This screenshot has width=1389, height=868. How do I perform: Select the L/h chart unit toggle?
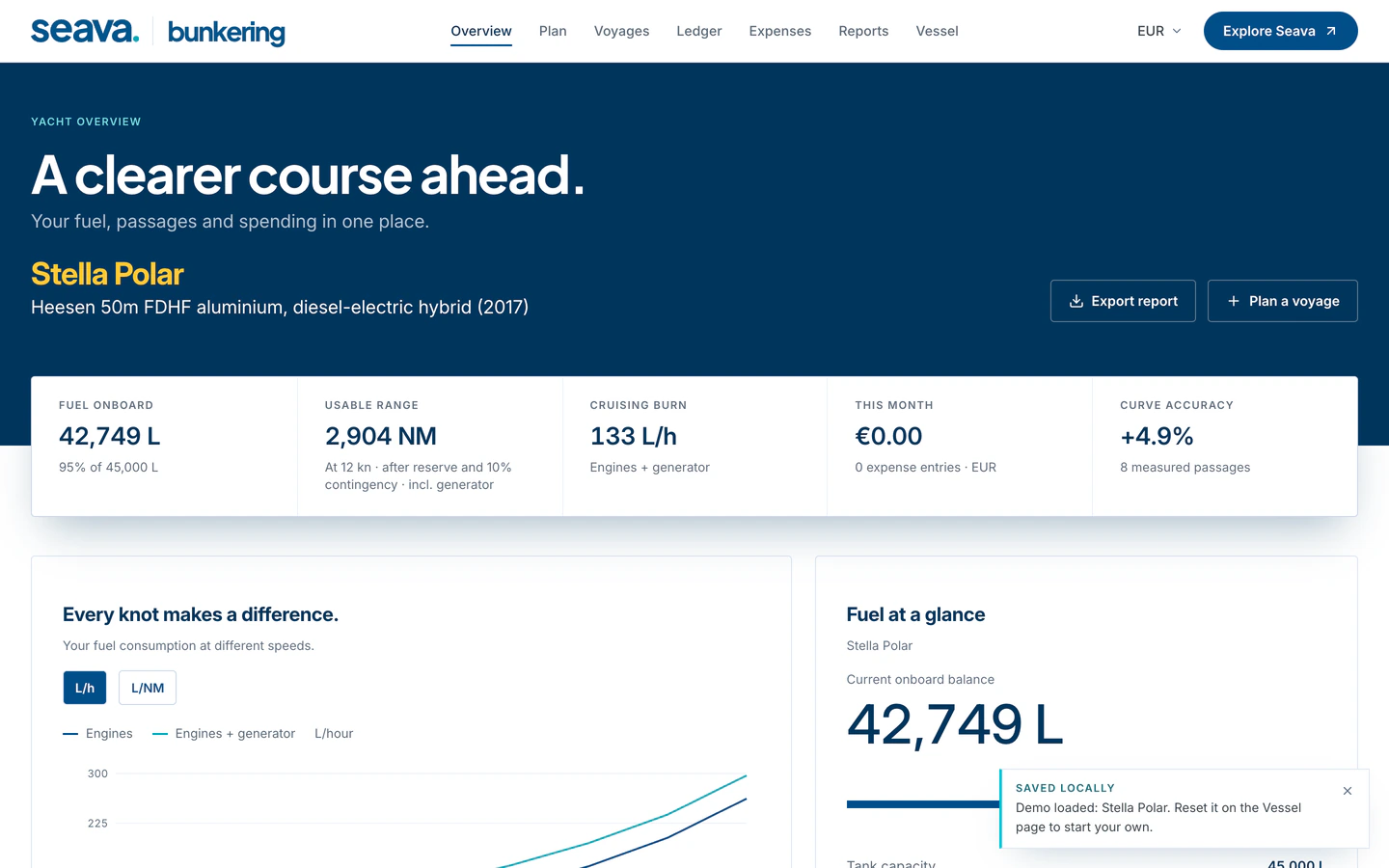point(85,688)
